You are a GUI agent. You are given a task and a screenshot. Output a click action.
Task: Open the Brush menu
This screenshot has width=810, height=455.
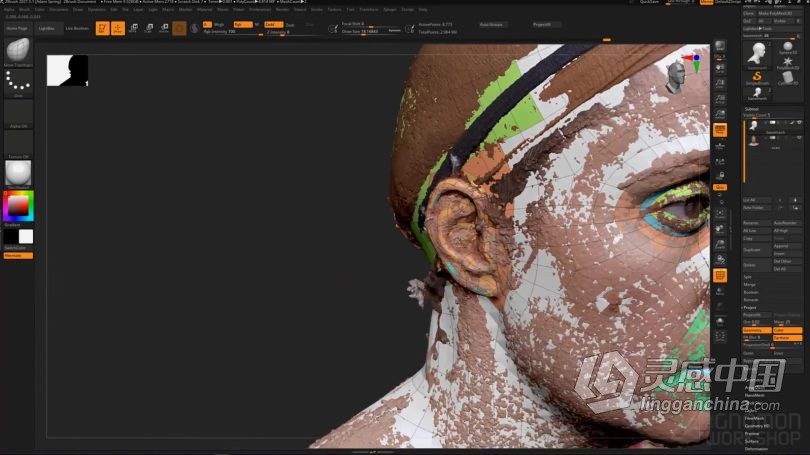point(24,9)
